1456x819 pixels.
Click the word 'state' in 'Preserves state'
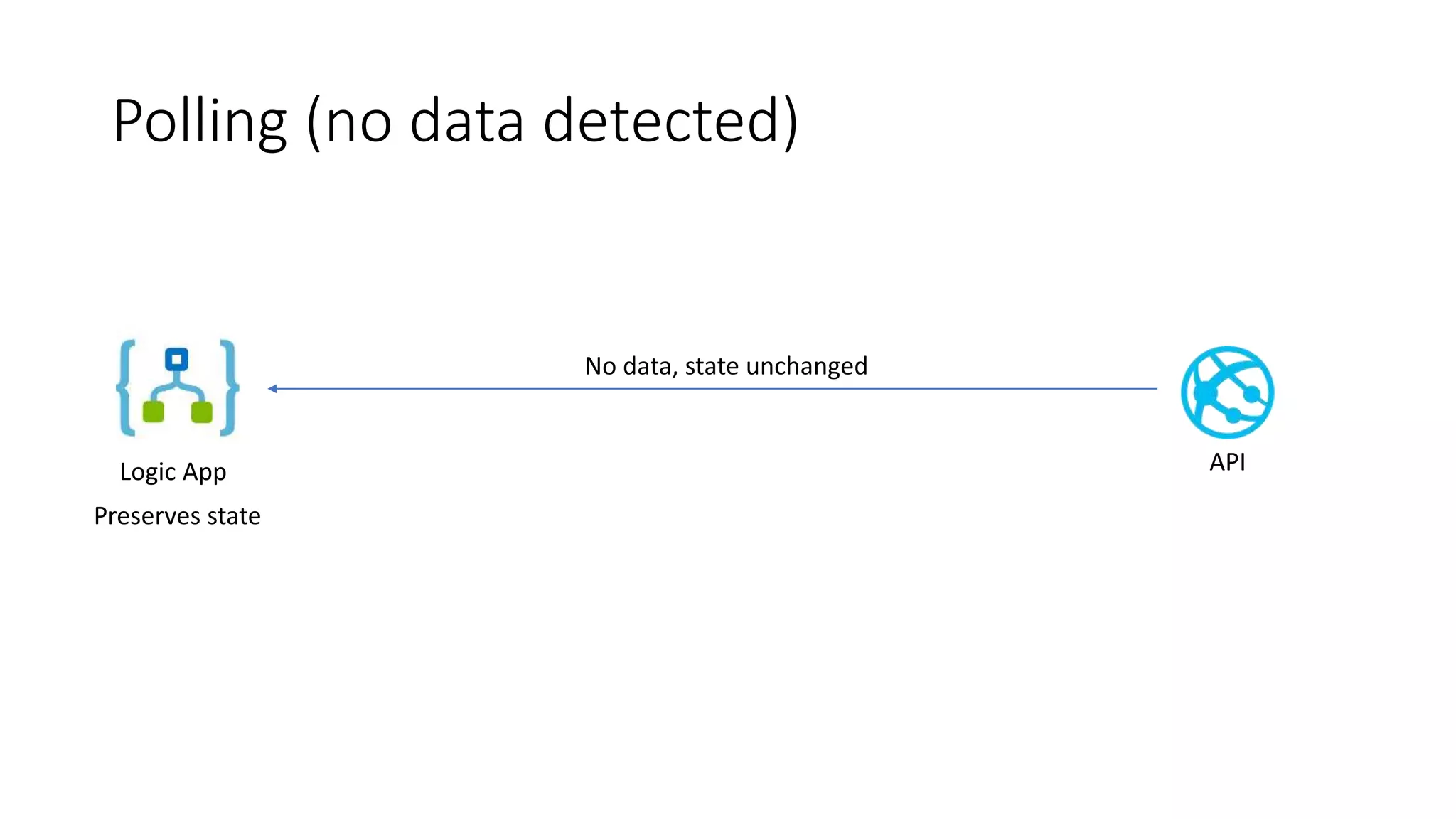[233, 516]
